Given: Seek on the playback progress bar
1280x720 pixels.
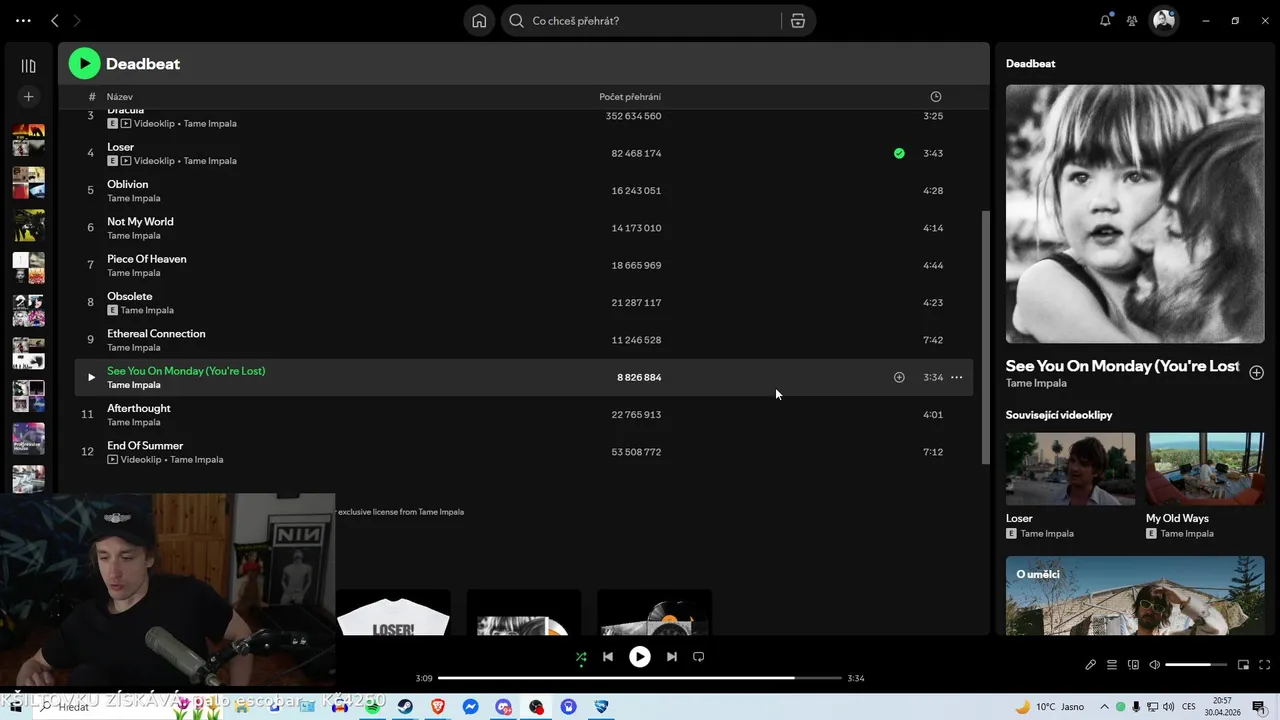Looking at the screenshot, I should pos(640,678).
